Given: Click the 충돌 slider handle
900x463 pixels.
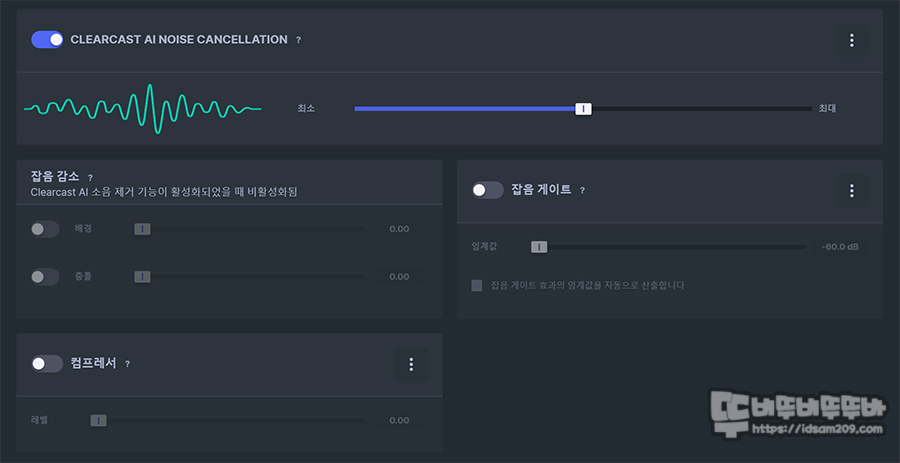Looking at the screenshot, I should pos(142,277).
